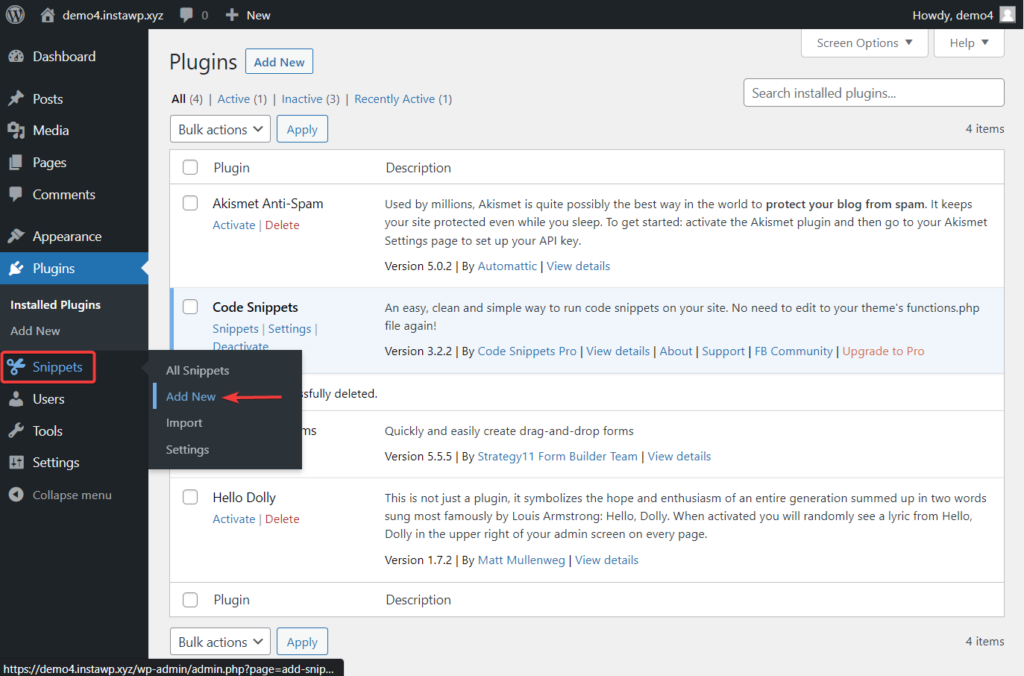The image size is (1024, 676).
Task: Check the Code Snippets plugin checkbox
Action: coord(190,307)
